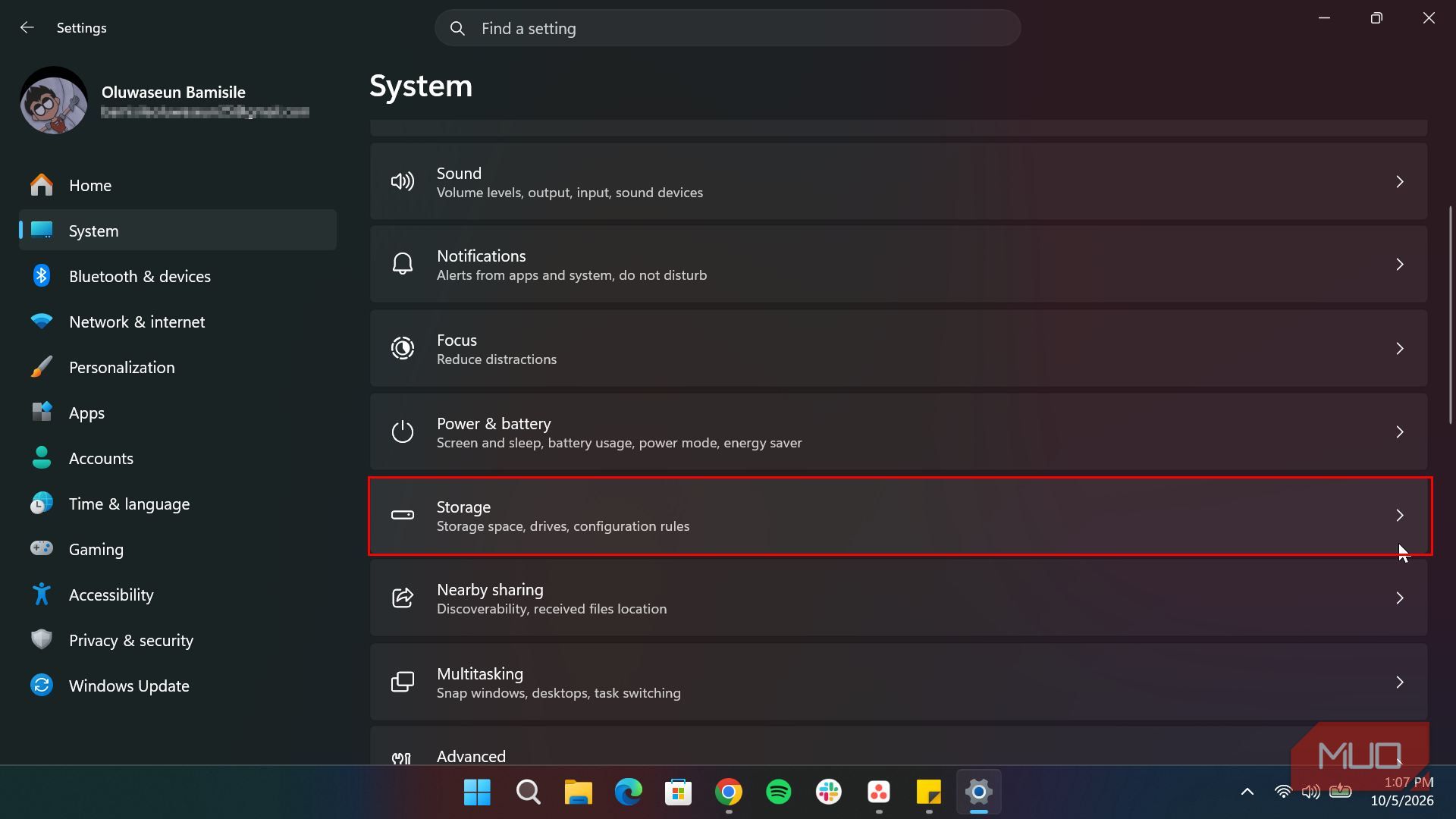The image size is (1456, 819).
Task: Select Time & language in sidebar
Action: point(177,504)
